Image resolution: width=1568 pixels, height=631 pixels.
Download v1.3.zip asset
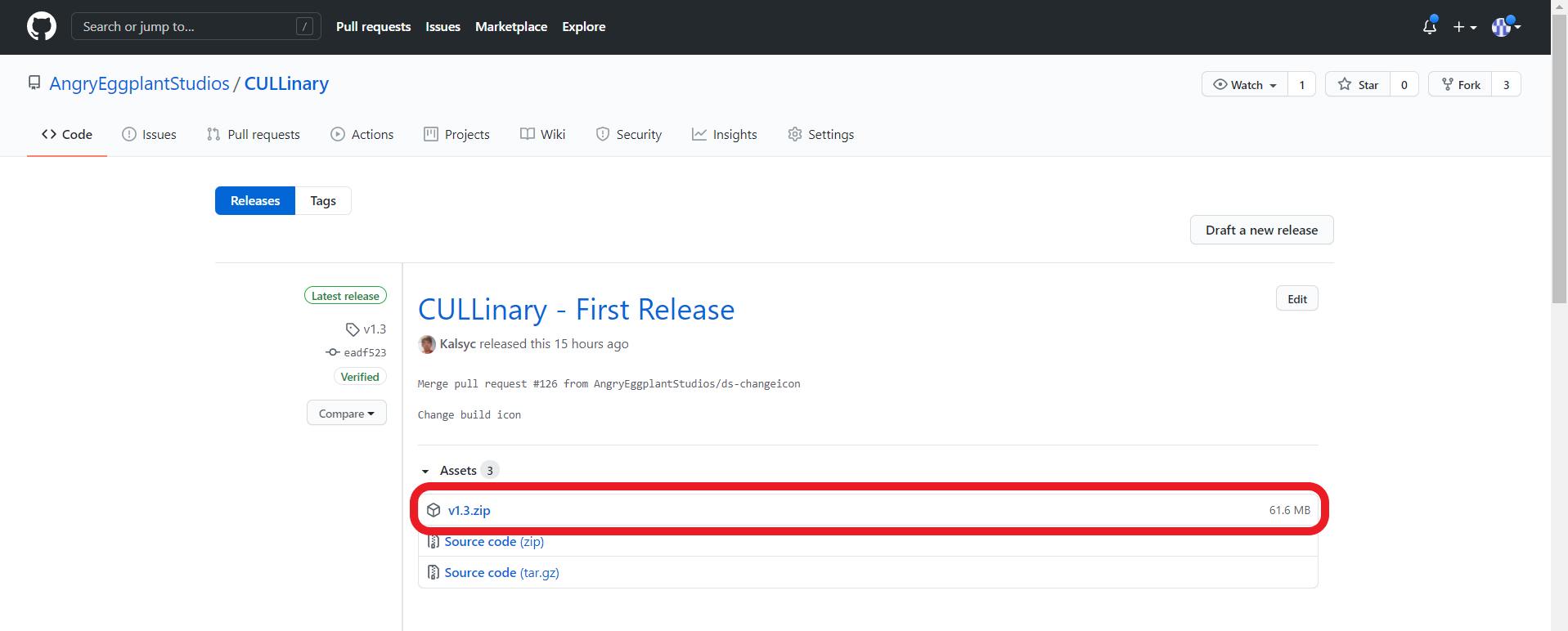click(x=470, y=510)
